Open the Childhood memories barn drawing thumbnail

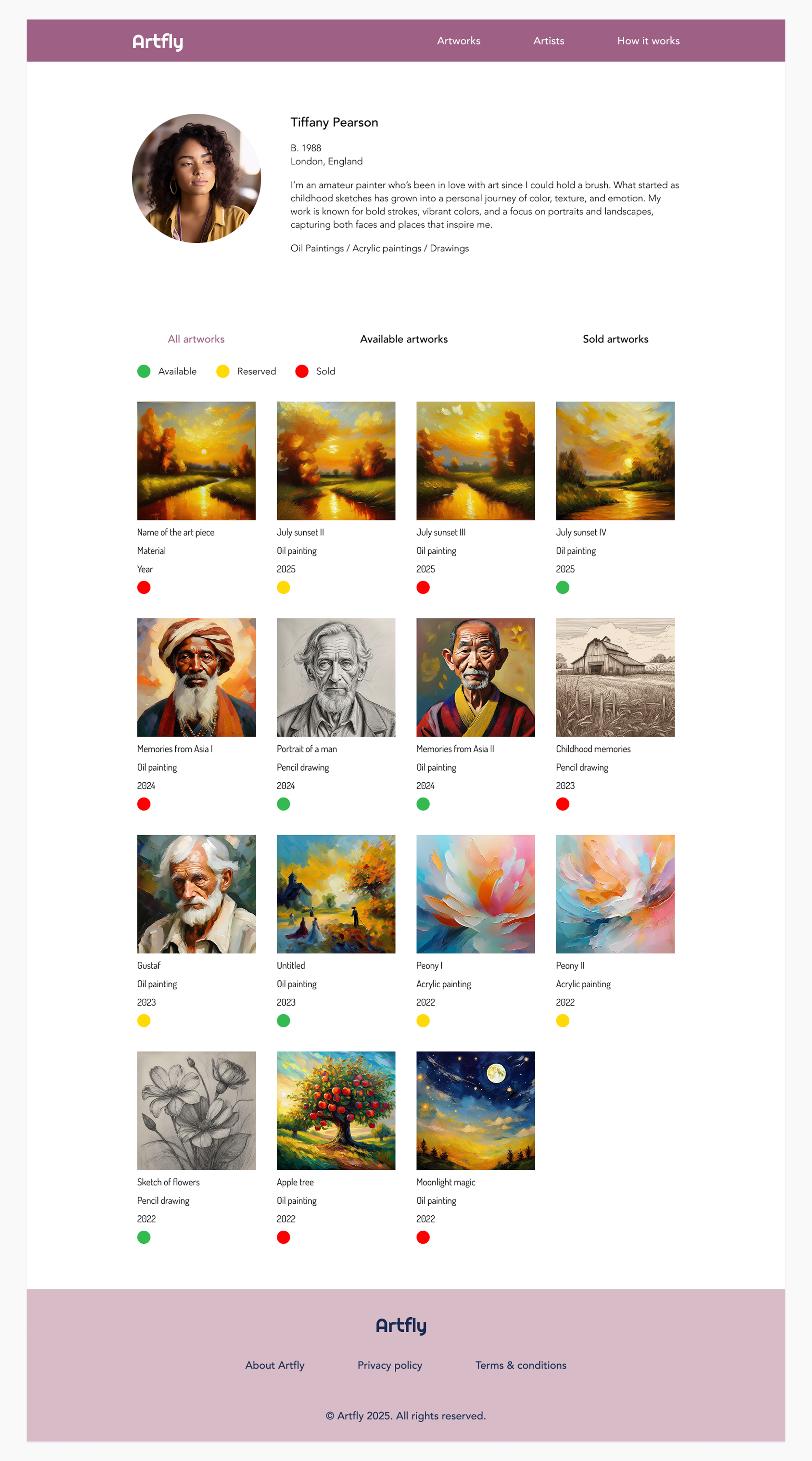click(x=615, y=677)
